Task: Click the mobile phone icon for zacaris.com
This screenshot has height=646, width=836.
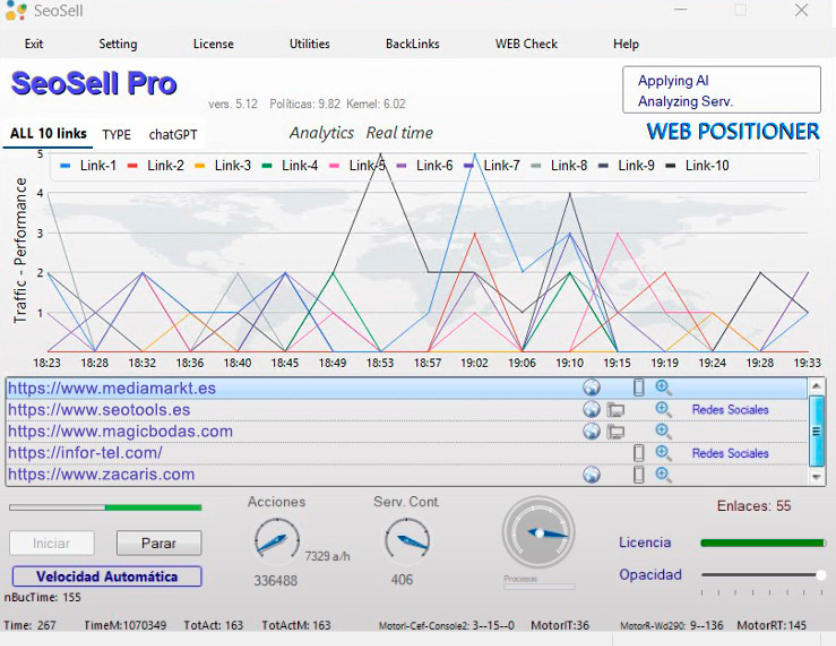Action: (x=638, y=474)
